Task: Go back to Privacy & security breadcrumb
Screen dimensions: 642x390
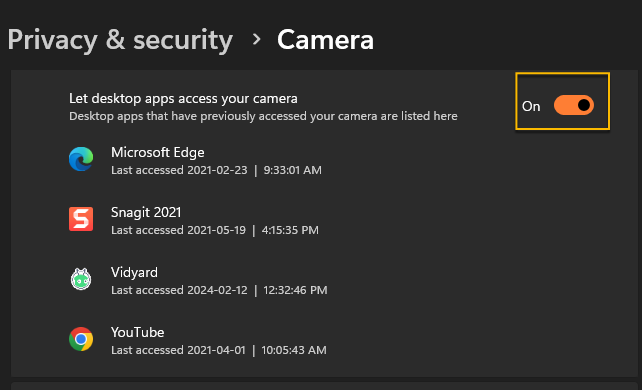Action: (x=120, y=41)
